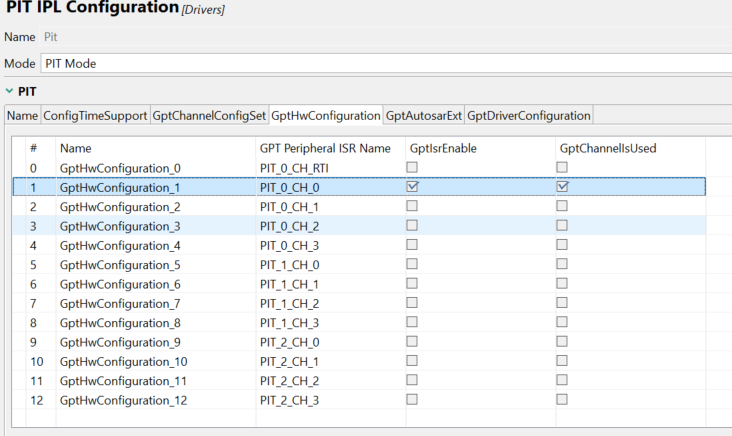This screenshot has height=436, width=732.
Task: Switch to the ConfigTimeSupport tab
Action: (96, 115)
